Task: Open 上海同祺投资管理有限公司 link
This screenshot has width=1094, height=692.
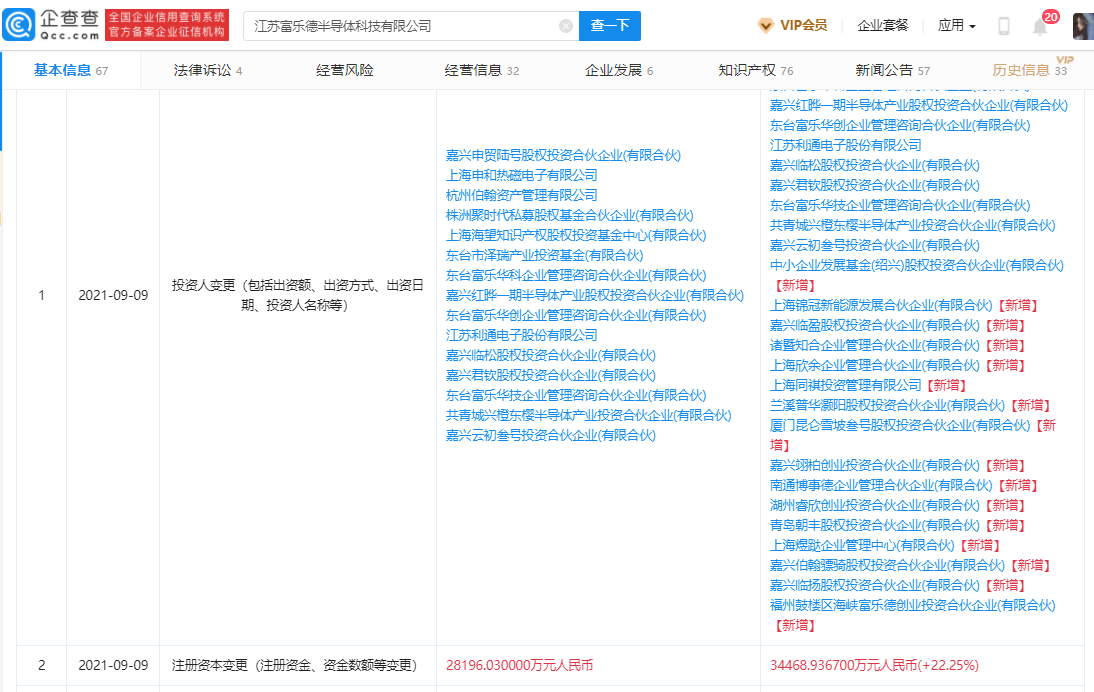Action: [x=846, y=386]
